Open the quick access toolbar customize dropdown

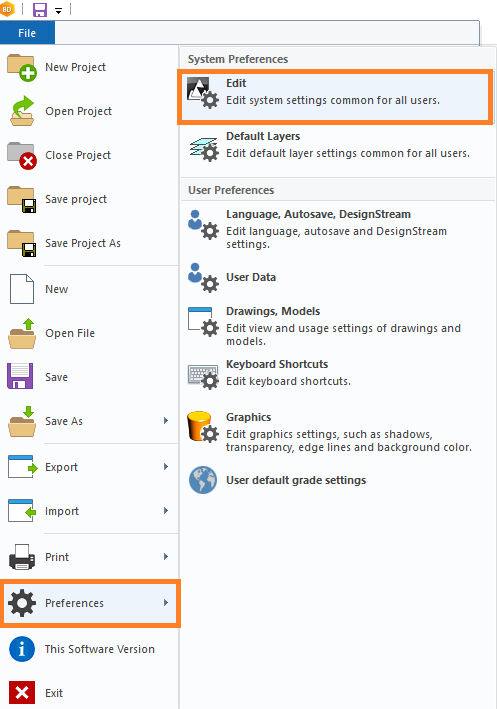[58, 11]
